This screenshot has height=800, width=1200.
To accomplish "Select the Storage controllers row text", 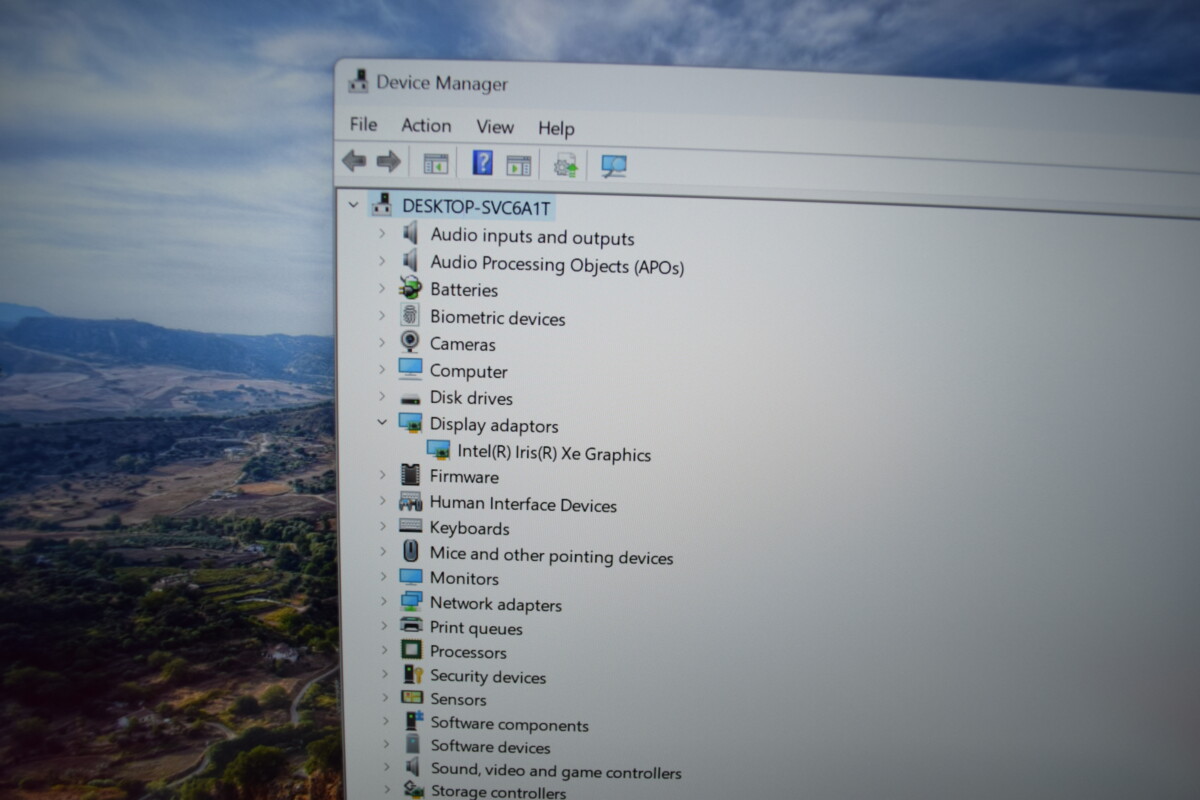I will [498, 792].
